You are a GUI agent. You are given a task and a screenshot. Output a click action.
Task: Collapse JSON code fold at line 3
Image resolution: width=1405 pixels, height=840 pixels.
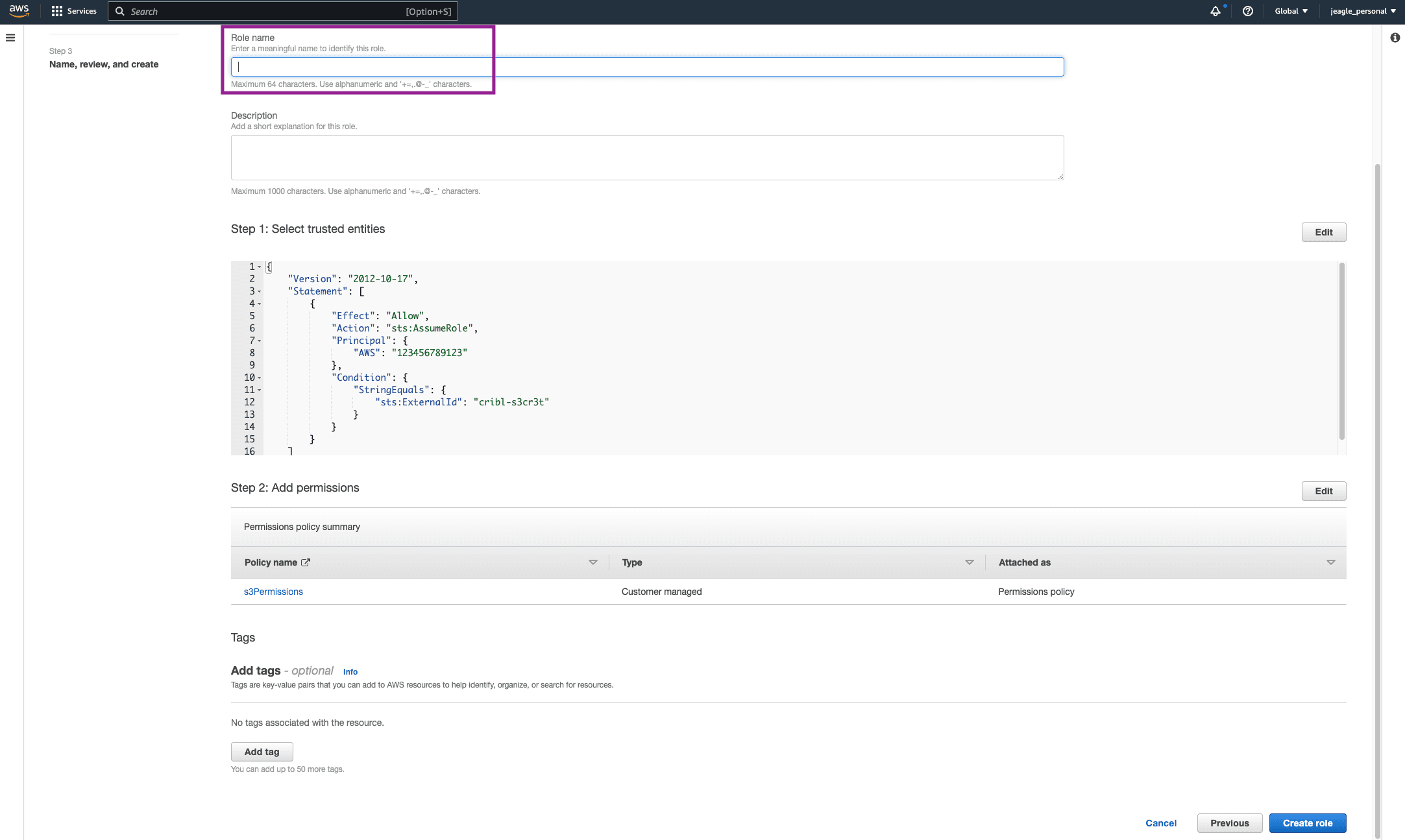[x=259, y=291]
